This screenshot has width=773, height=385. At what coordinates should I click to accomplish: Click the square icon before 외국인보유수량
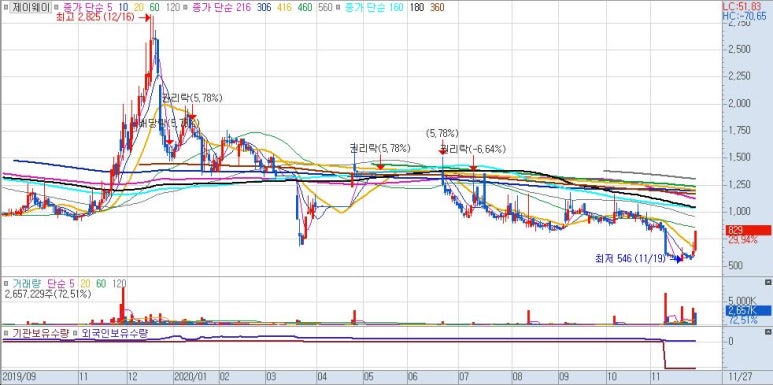[x=76, y=333]
